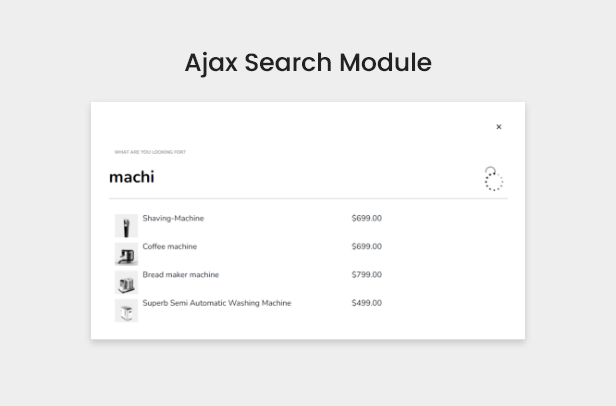Click the $699.00 price beside Coffee machine

coord(367,246)
